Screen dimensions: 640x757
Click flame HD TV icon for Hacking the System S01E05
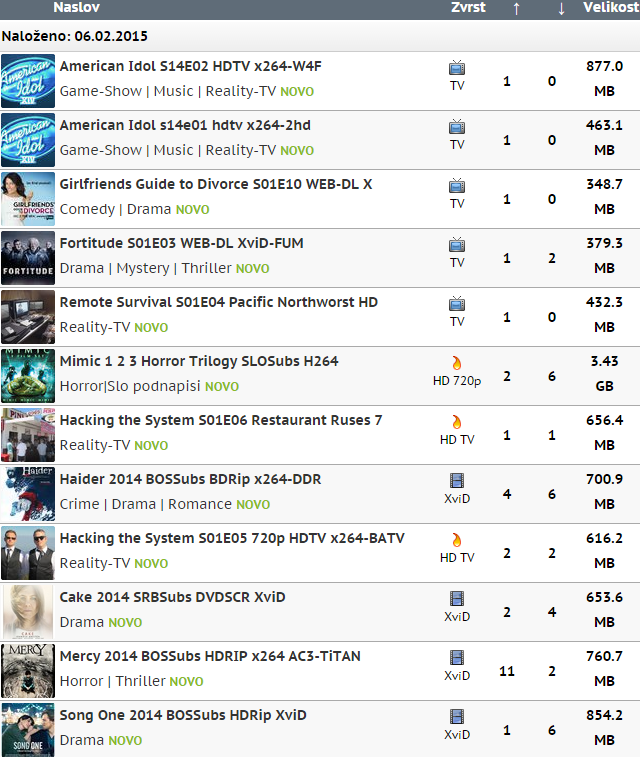(x=457, y=539)
